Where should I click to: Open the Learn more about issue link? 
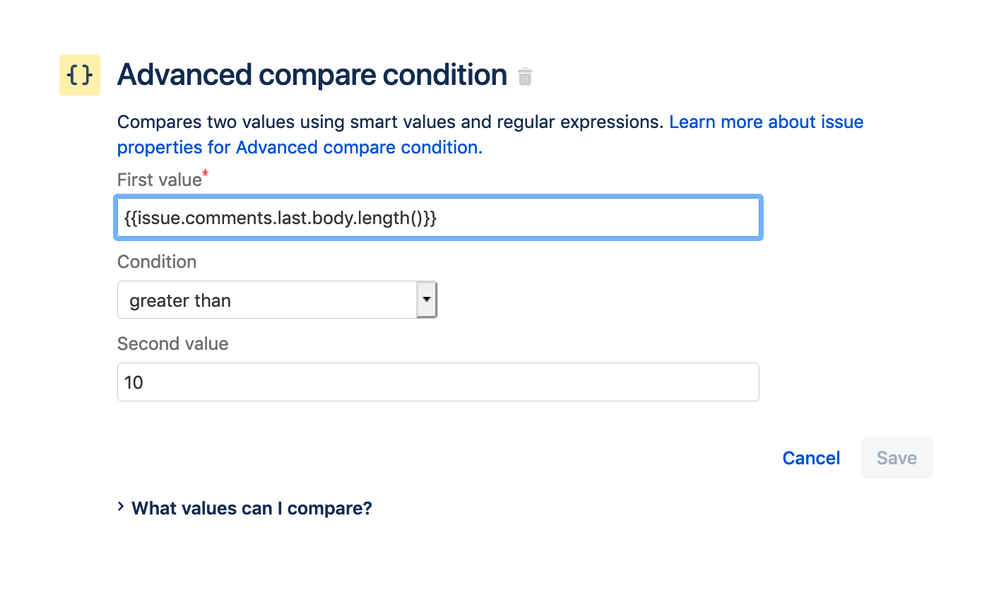766,122
